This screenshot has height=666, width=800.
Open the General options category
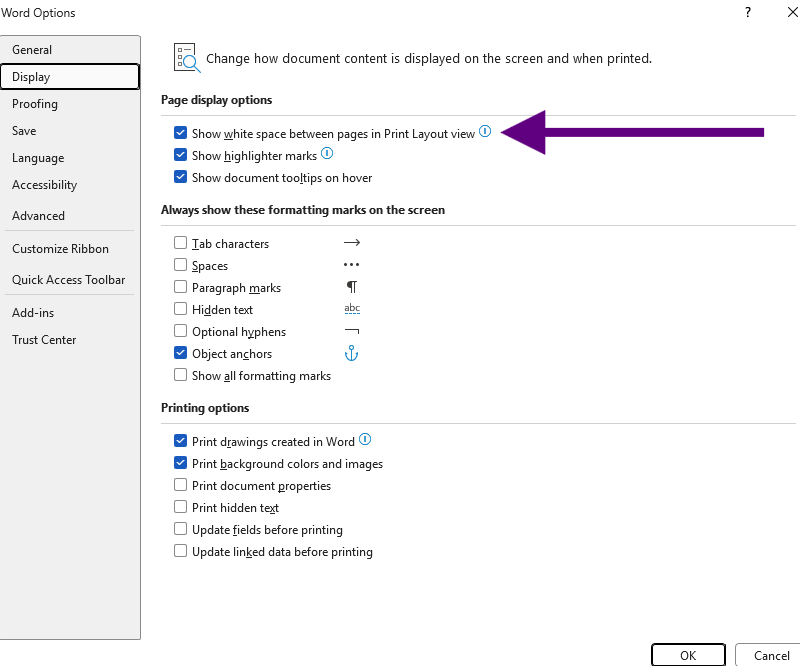point(70,50)
